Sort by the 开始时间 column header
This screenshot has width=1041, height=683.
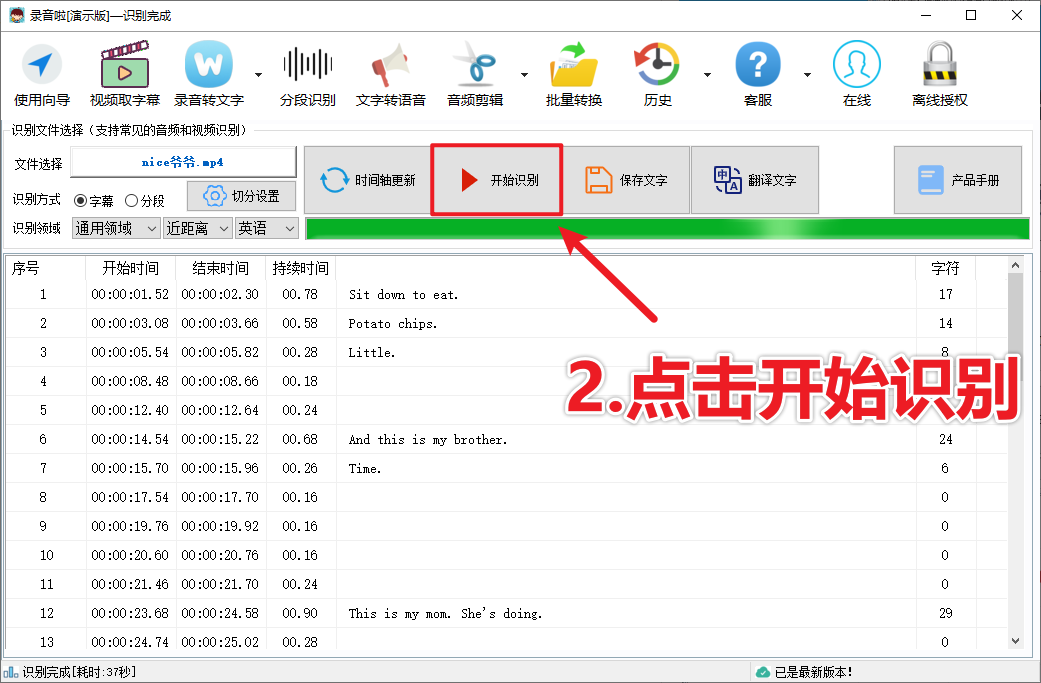point(131,268)
